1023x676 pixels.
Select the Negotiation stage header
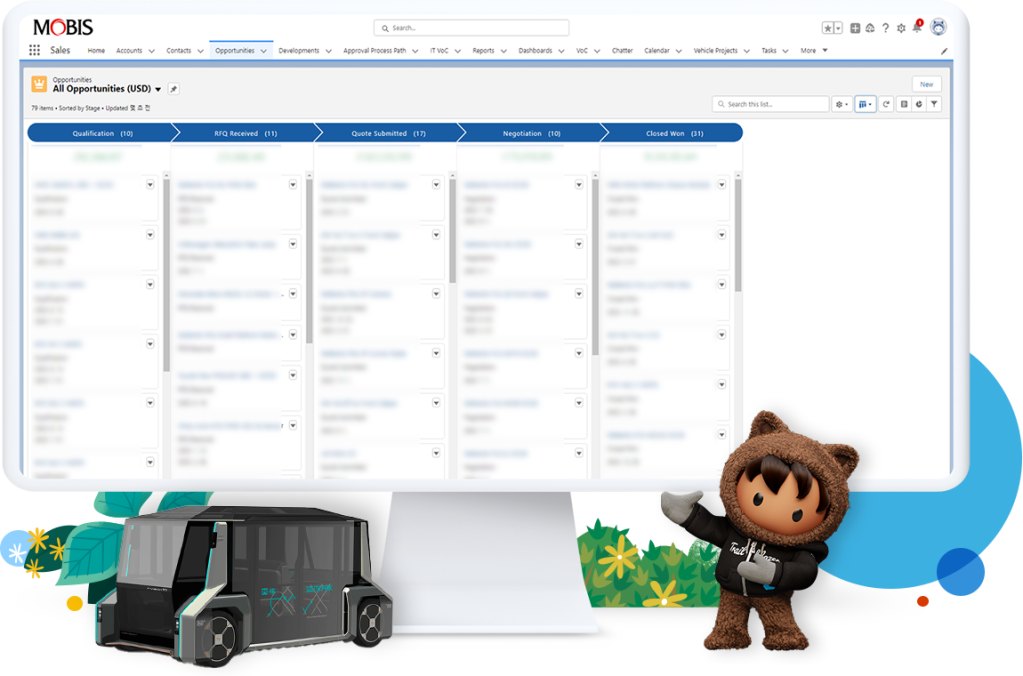pos(530,133)
